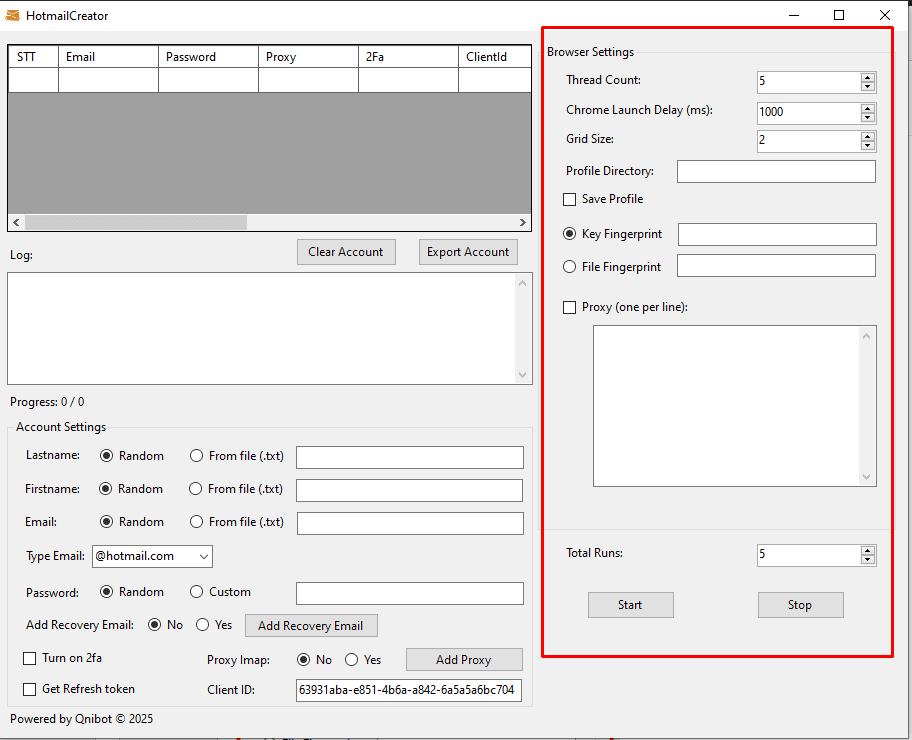
Task: Tick the Proxy (one per line) checkbox
Action: click(569, 307)
